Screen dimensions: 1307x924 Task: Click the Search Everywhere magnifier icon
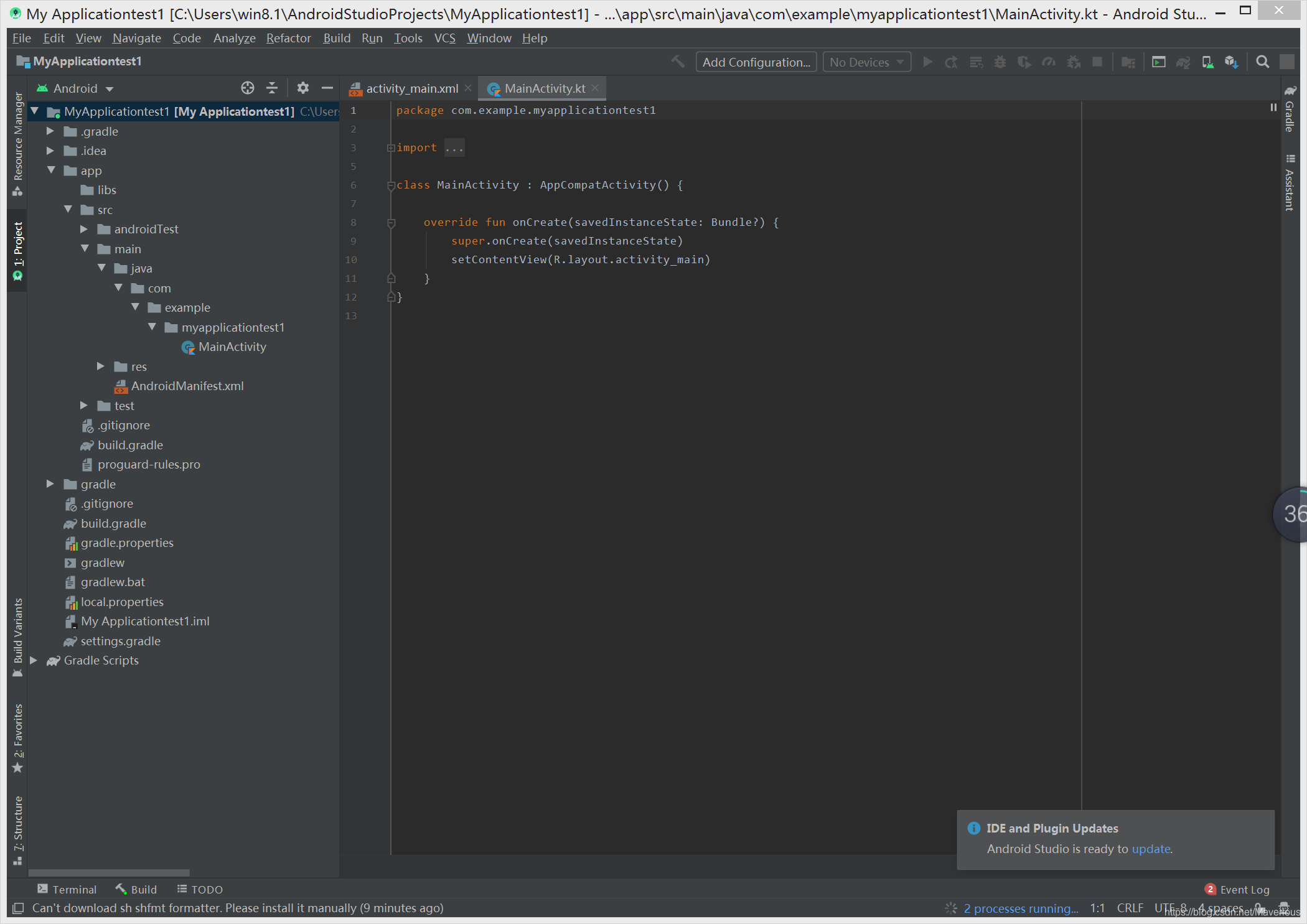[x=1262, y=62]
